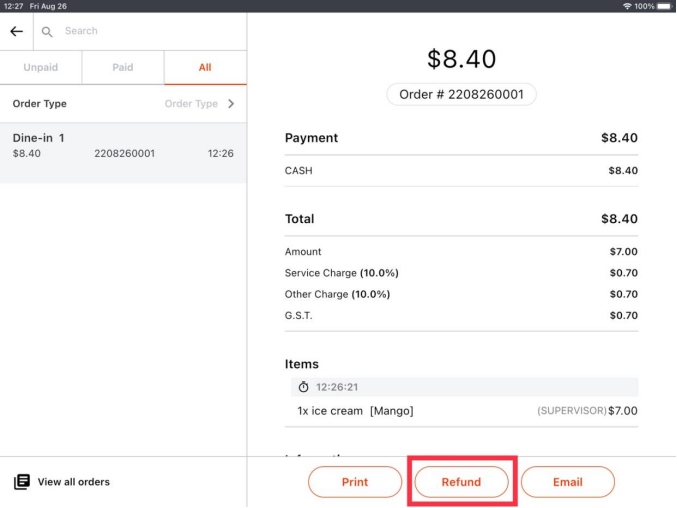Select the All orders tab
This screenshot has height=508, width=677.
(205, 68)
